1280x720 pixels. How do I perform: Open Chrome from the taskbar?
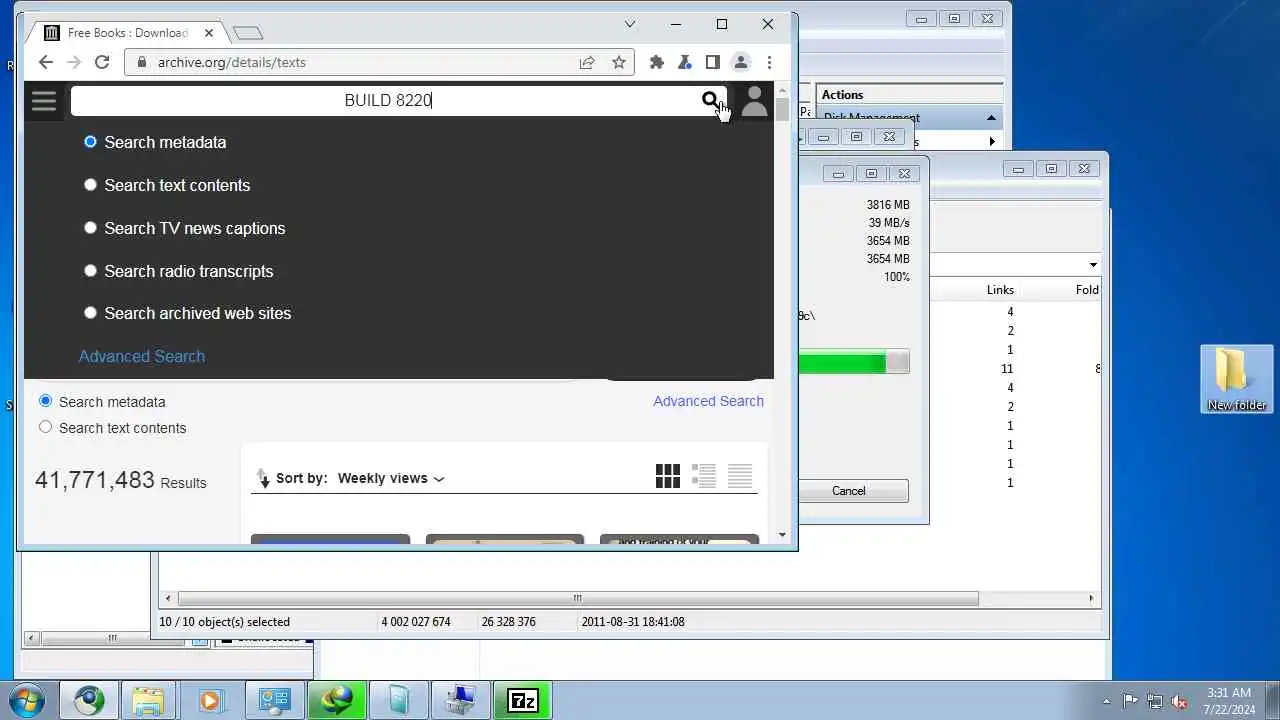click(89, 701)
